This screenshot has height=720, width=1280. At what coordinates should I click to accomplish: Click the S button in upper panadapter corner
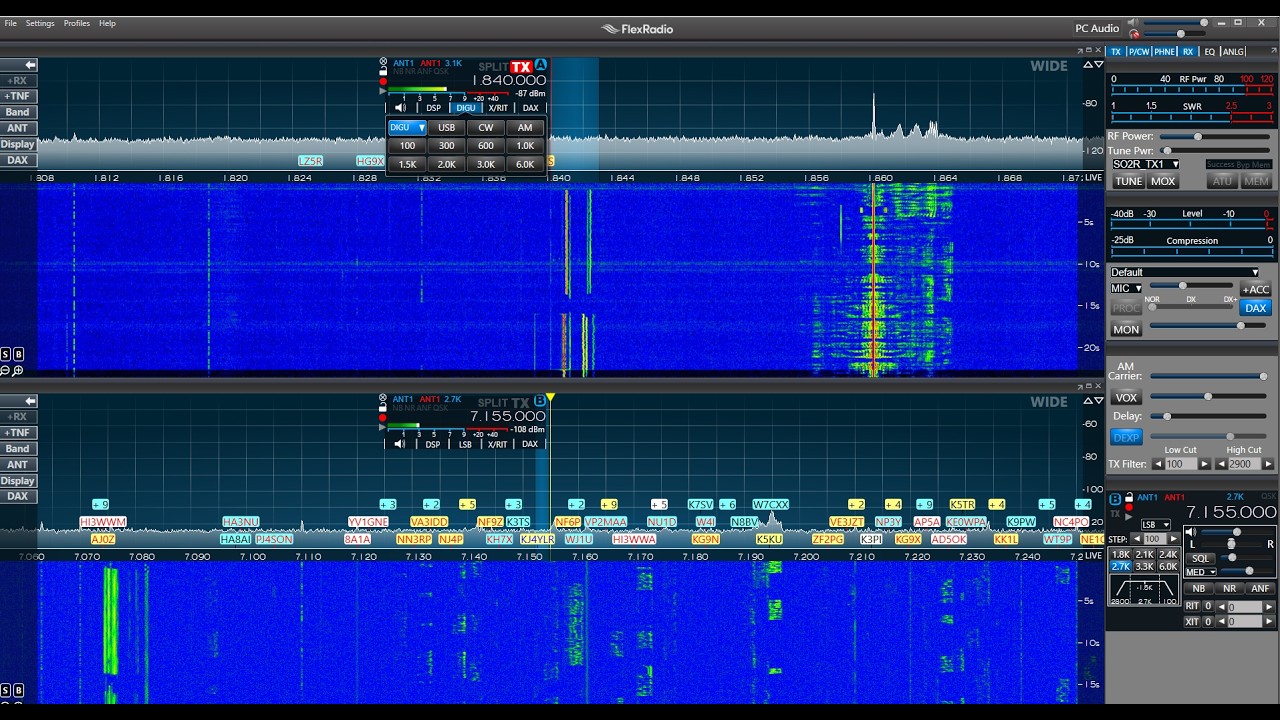pyautogui.click(x=5, y=354)
